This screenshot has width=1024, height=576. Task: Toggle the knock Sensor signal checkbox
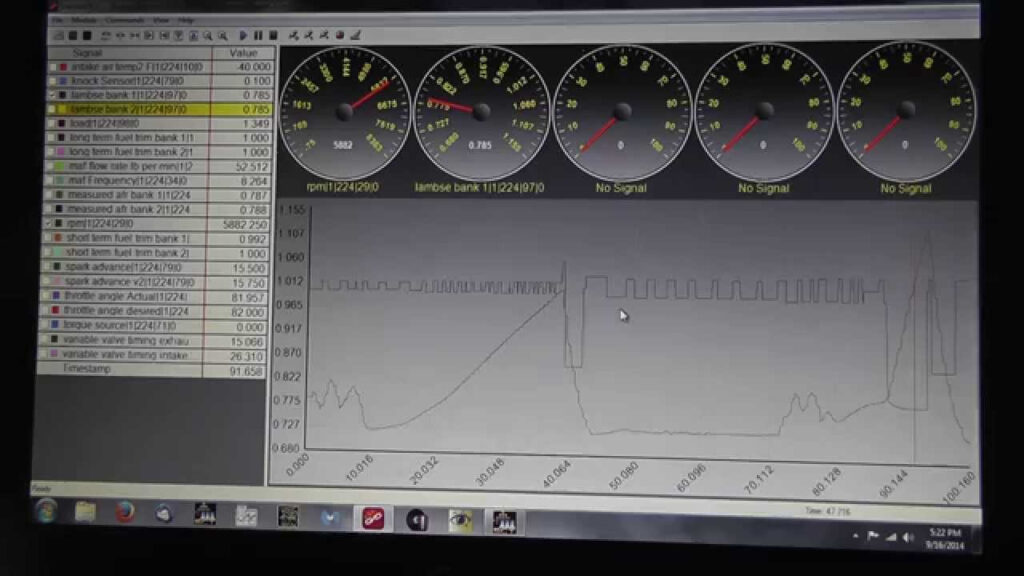pos(52,81)
